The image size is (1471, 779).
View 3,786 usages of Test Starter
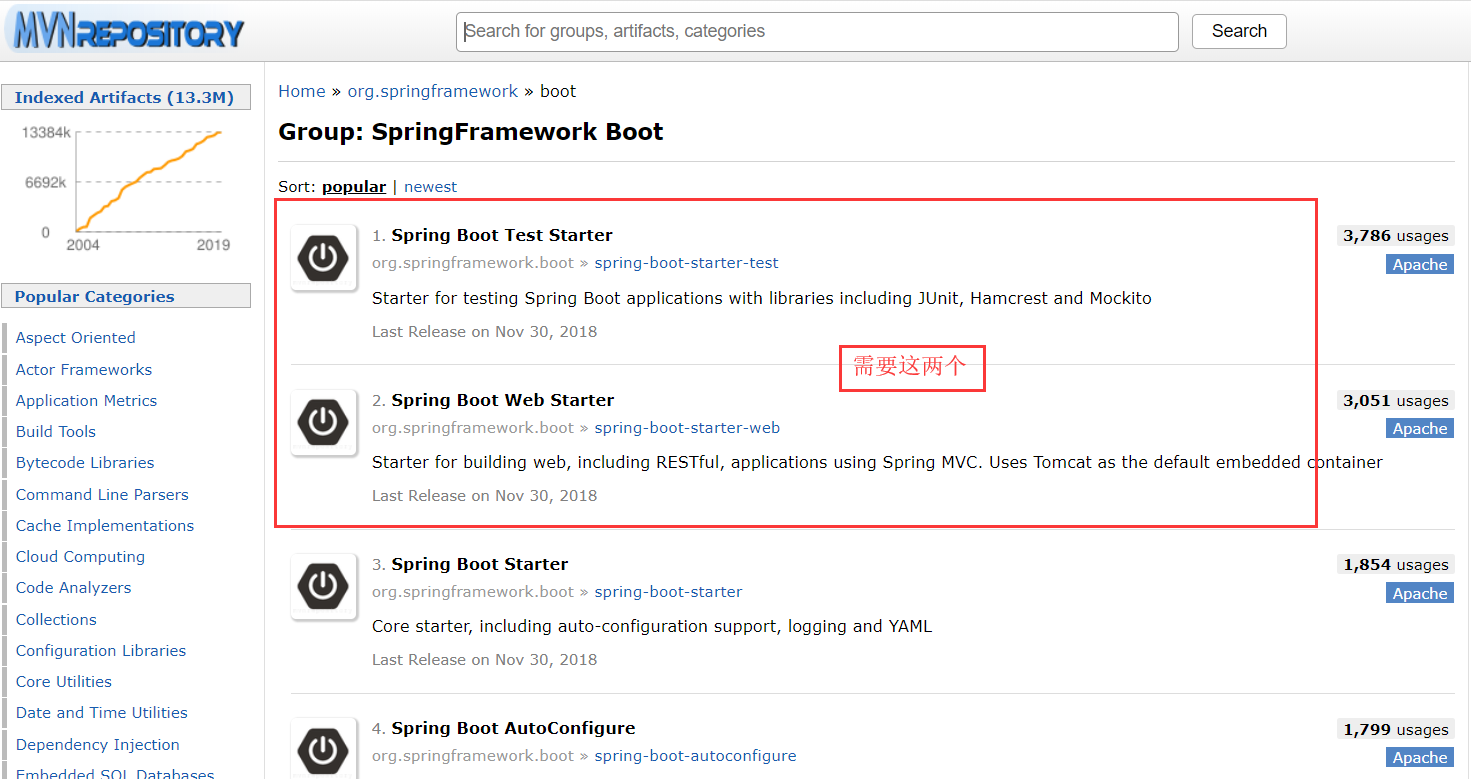tap(1396, 236)
